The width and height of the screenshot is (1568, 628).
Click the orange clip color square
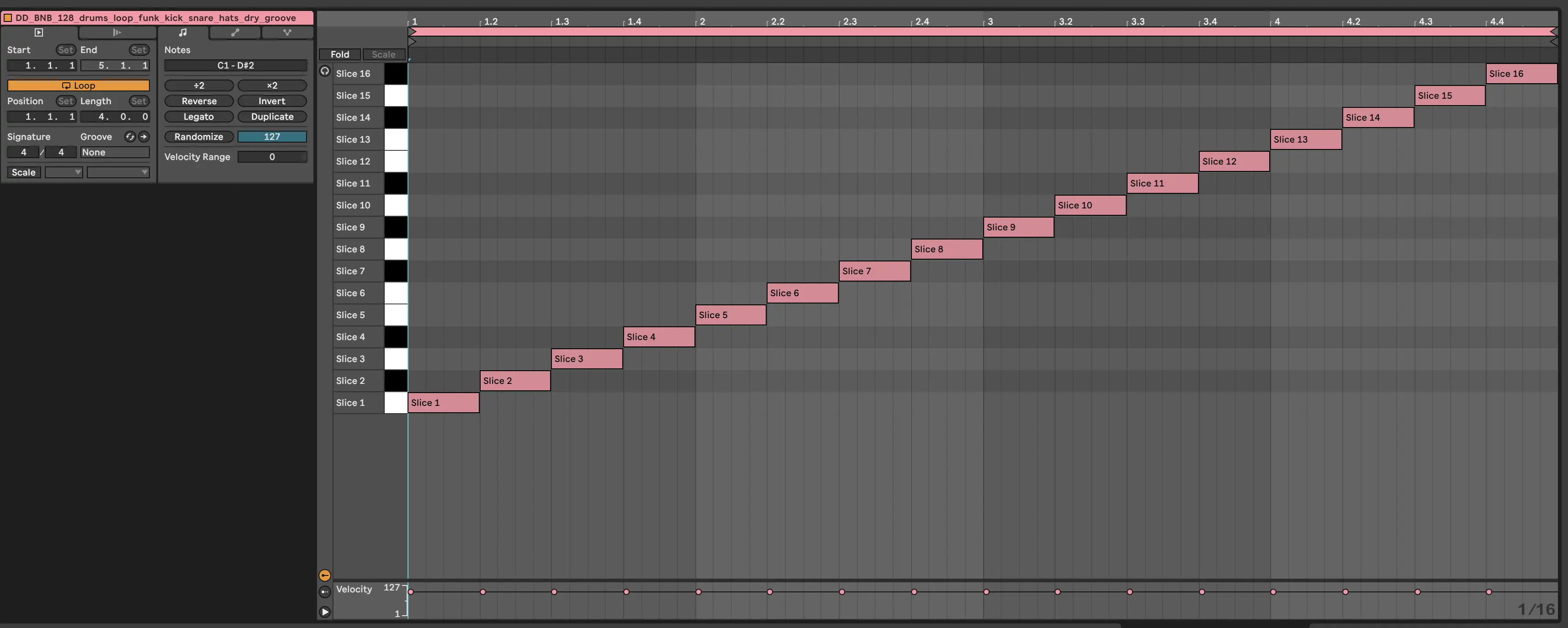[8, 18]
